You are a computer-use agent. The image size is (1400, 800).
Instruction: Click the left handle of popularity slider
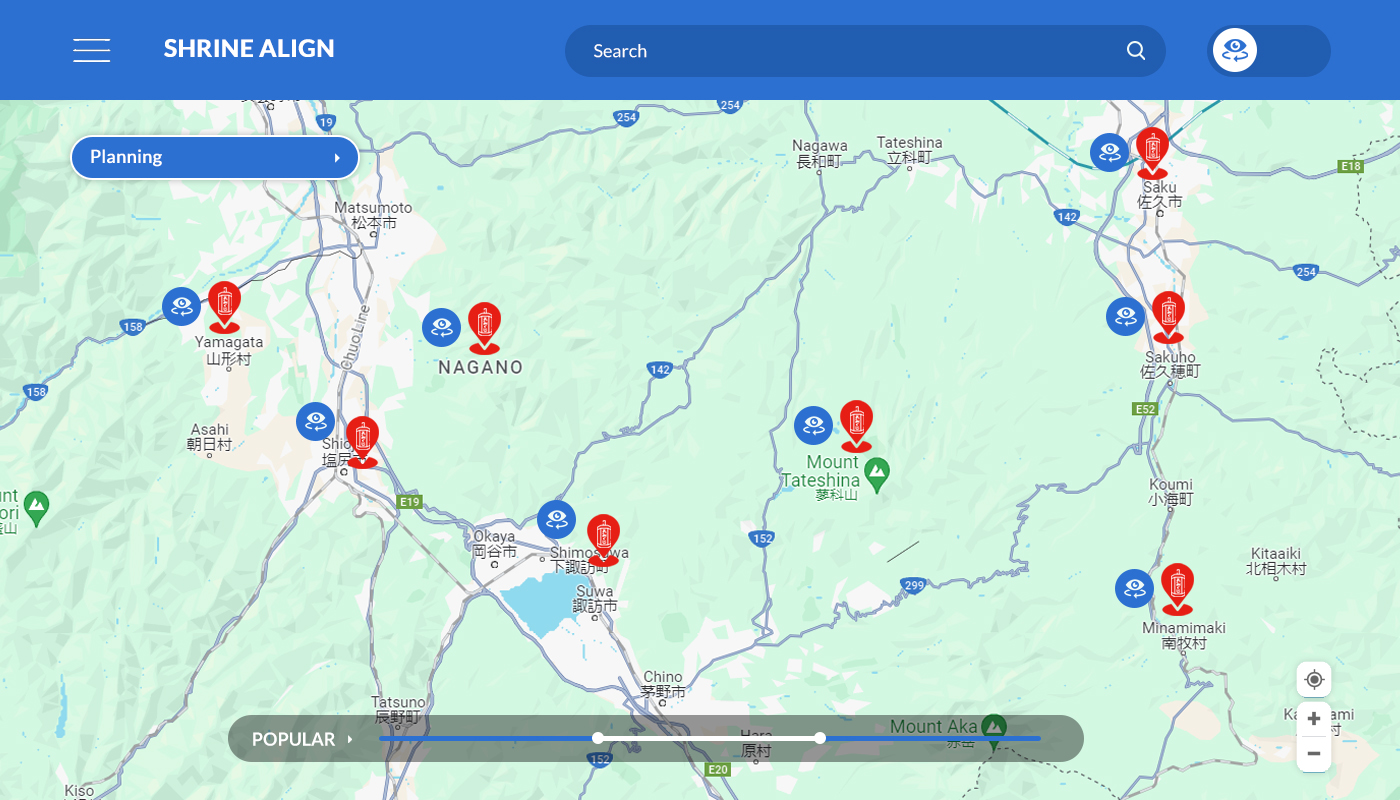pos(598,738)
